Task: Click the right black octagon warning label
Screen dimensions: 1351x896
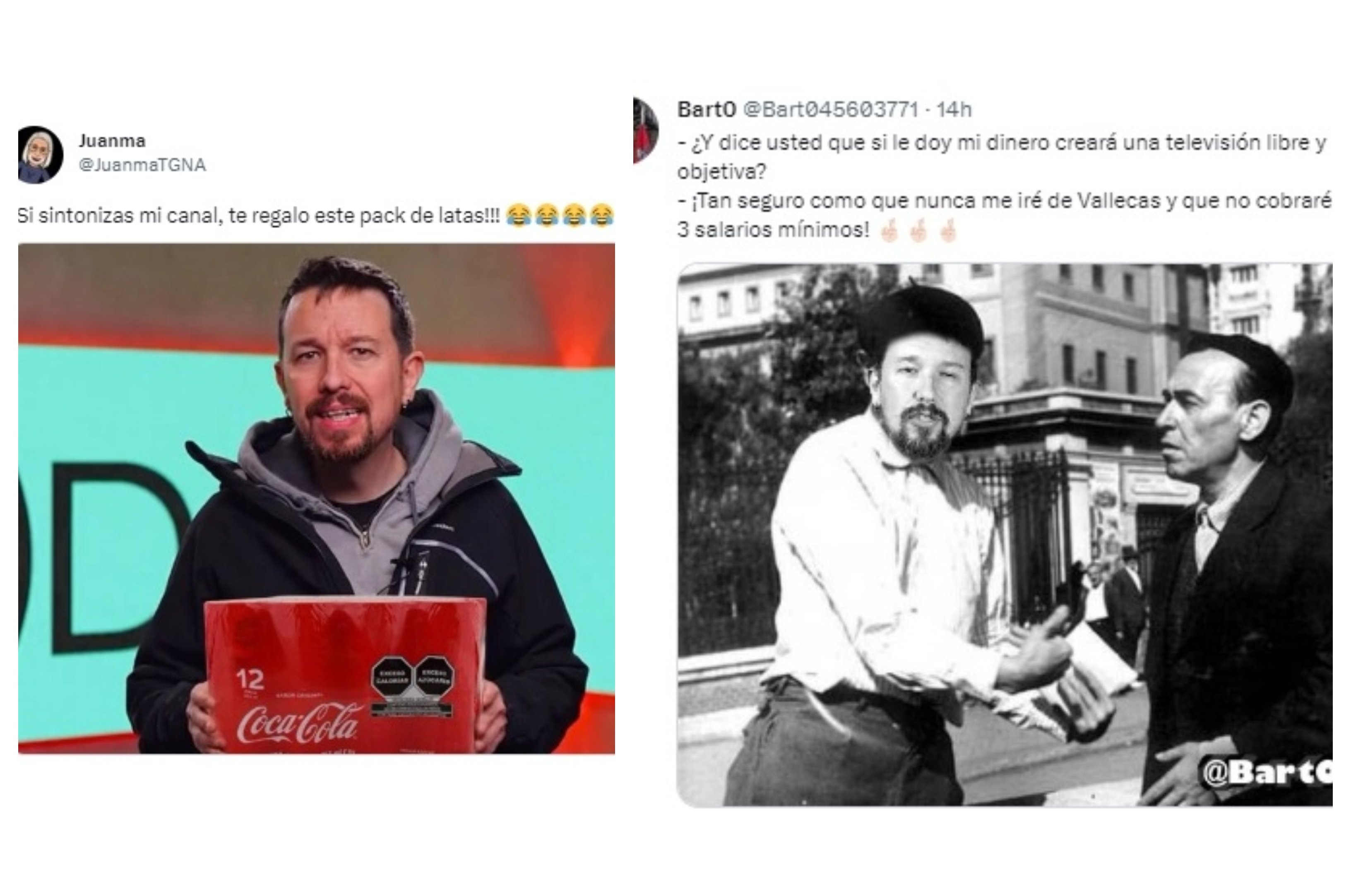Action: 434,677
